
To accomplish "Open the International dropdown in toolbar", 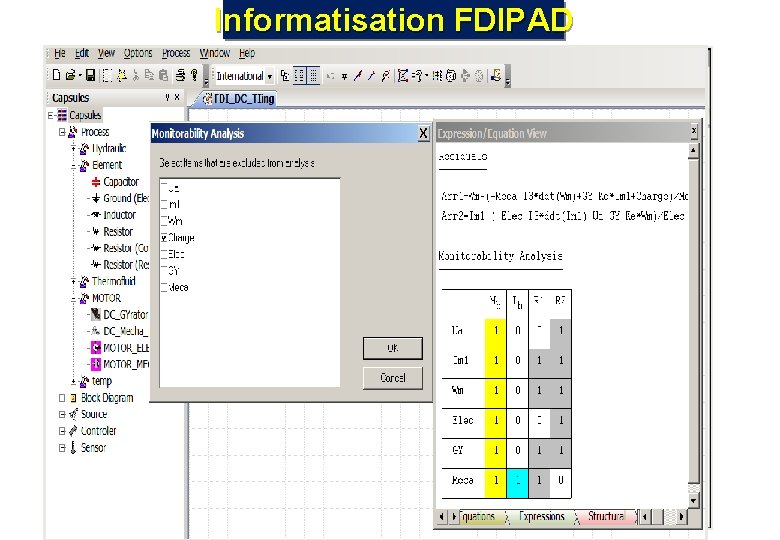I will (x=270, y=76).
